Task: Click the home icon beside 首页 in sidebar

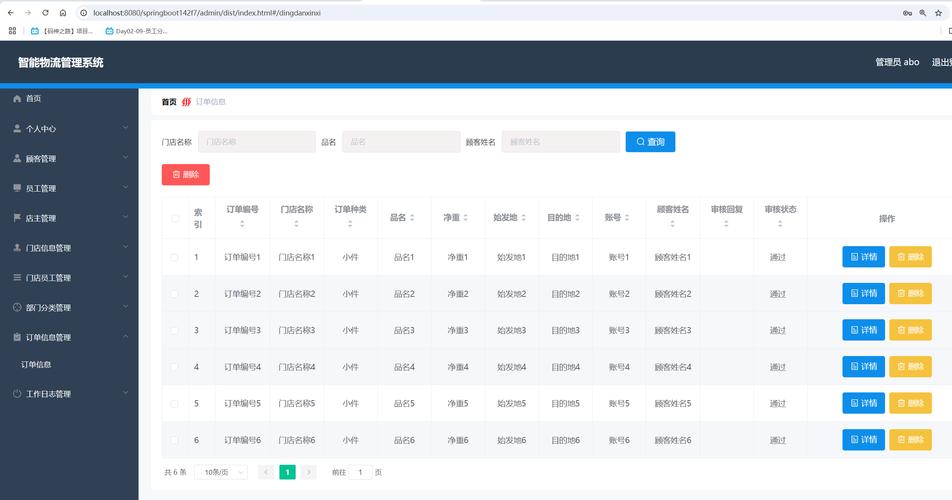Action: 17,99
